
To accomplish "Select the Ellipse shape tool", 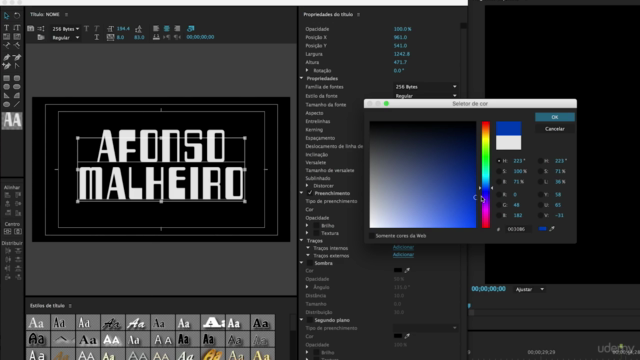I will [x=7, y=104].
